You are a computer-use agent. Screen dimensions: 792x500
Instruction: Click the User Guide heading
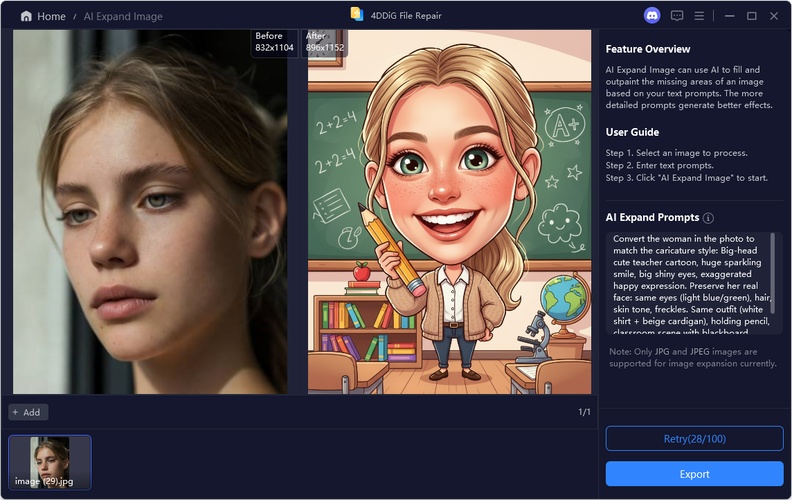click(x=632, y=132)
